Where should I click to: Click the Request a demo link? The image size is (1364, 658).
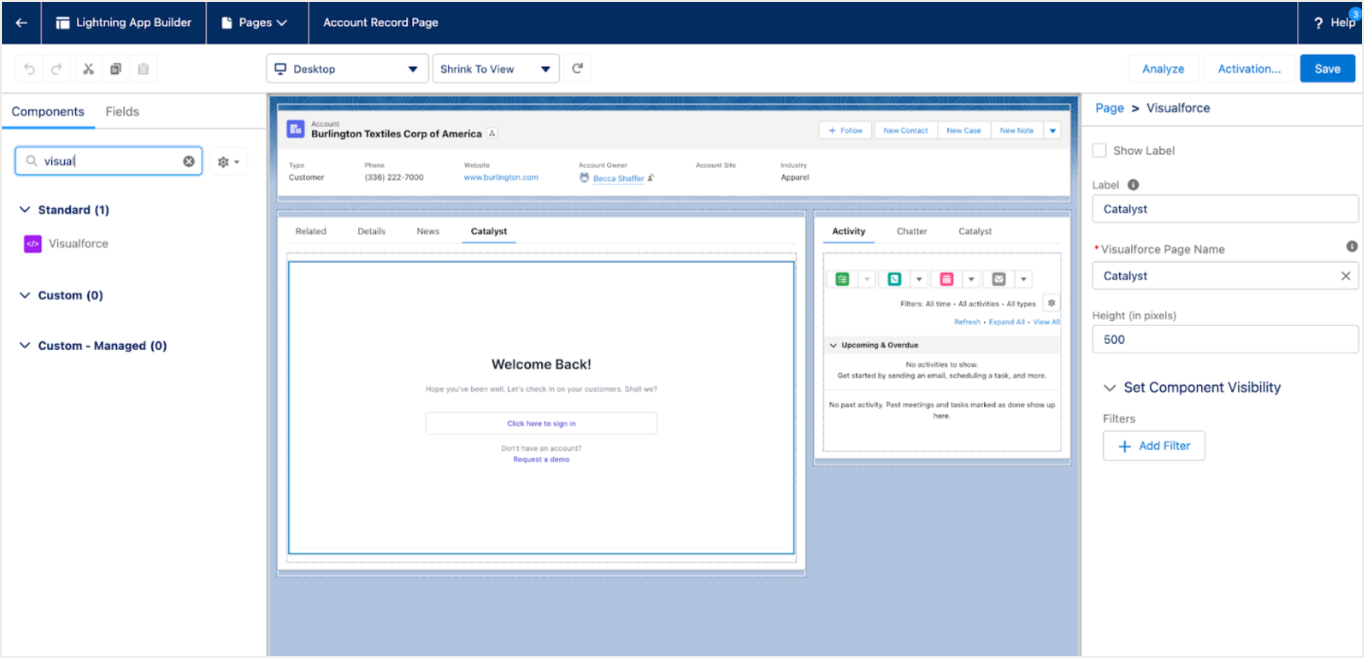(541, 459)
